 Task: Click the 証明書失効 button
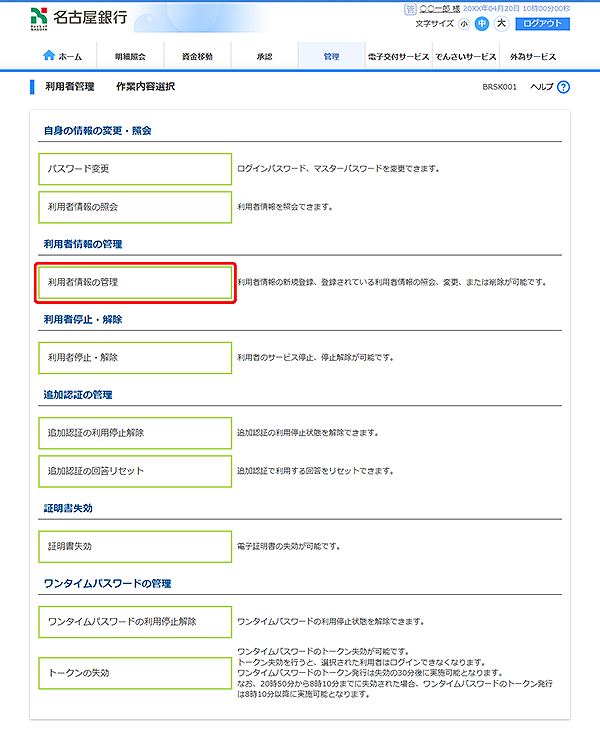pyautogui.click(x=135, y=546)
